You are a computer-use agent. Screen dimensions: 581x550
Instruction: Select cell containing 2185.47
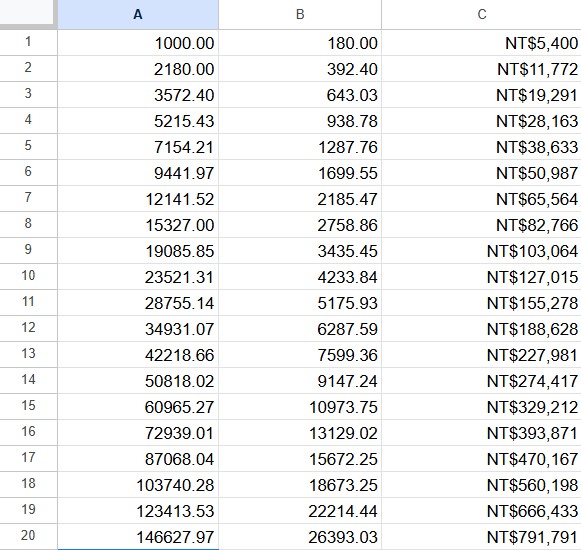click(300, 199)
